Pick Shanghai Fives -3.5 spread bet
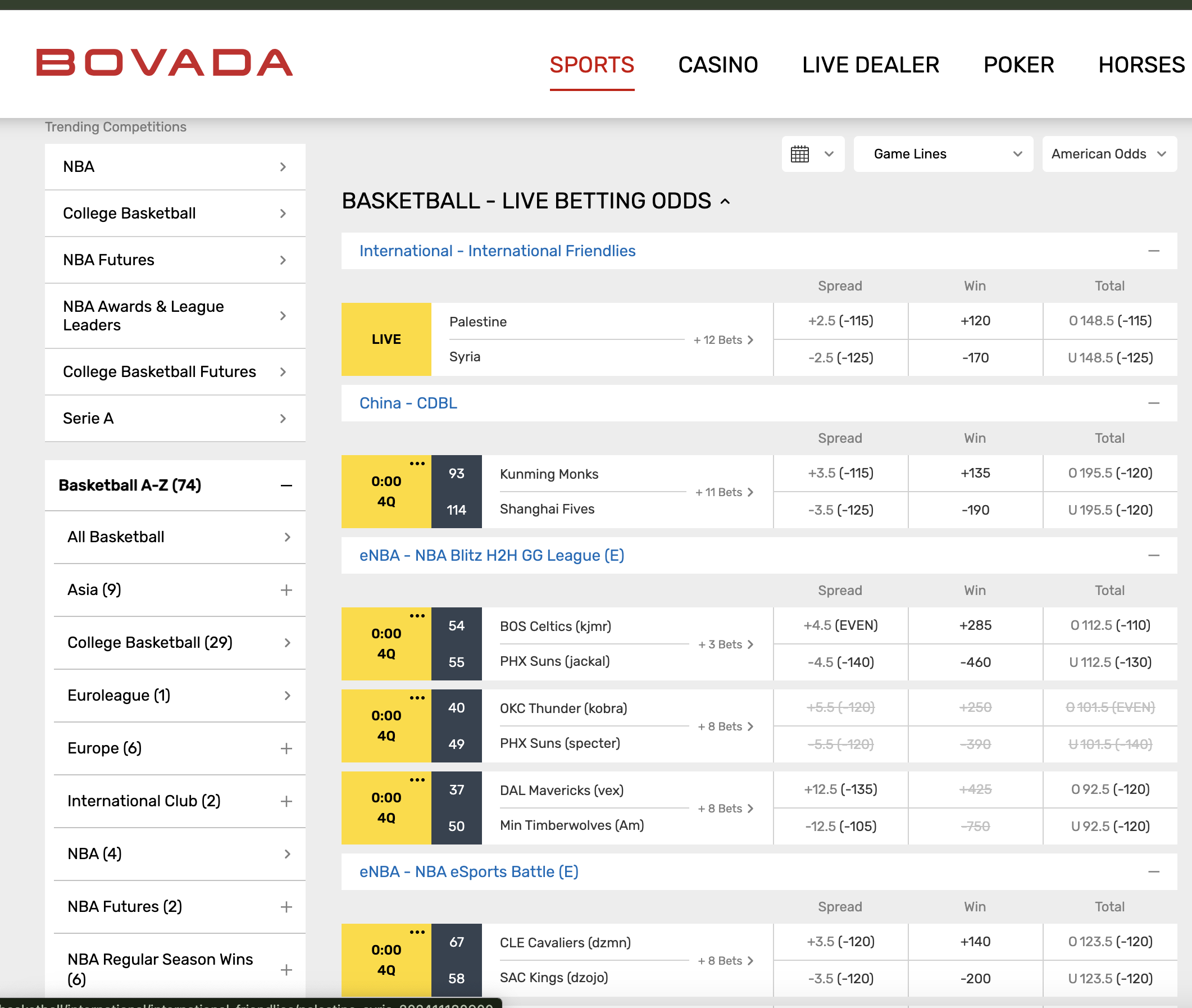This screenshot has height=1008, width=1192. pos(840,510)
